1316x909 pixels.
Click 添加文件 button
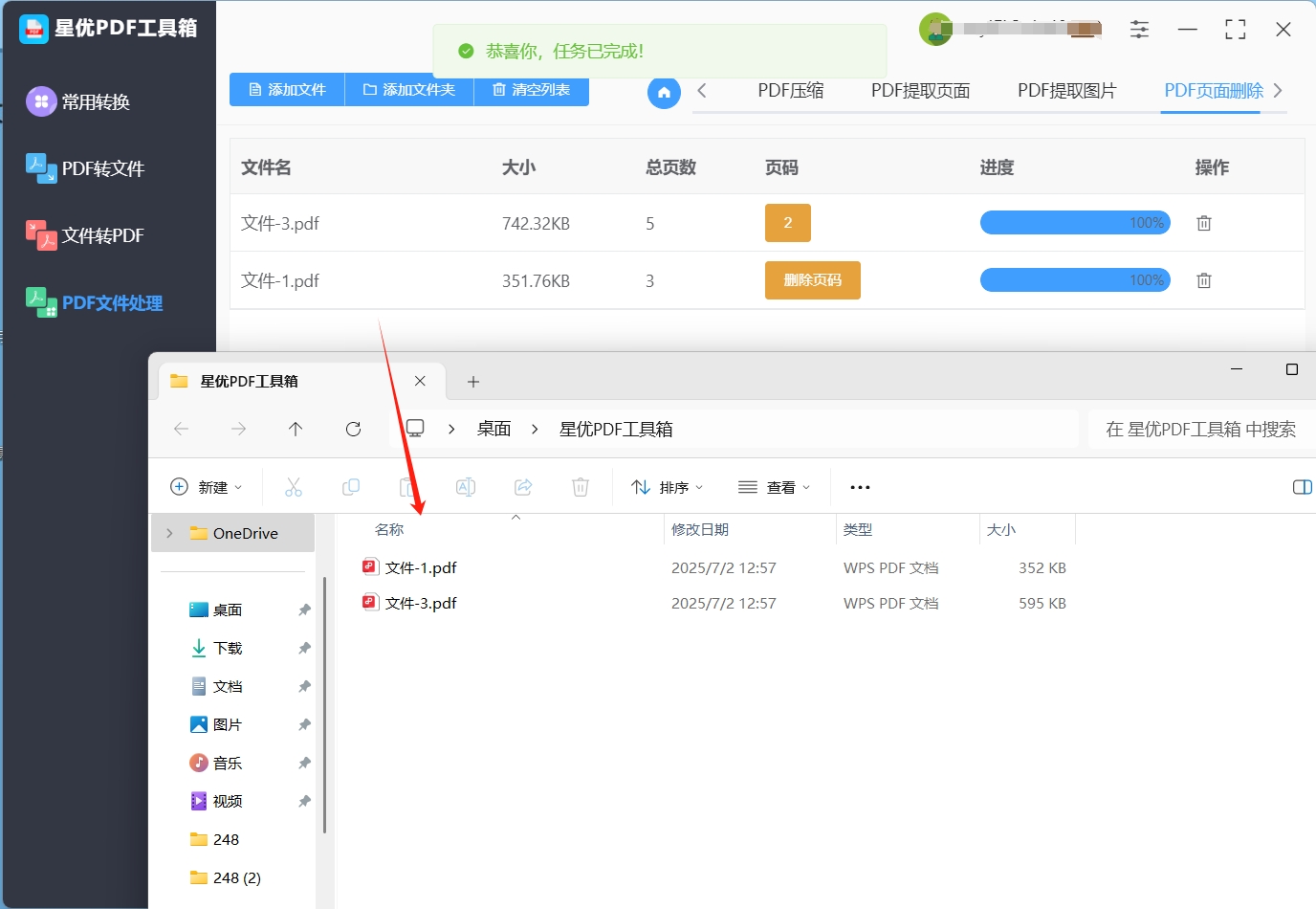pyautogui.click(x=287, y=89)
